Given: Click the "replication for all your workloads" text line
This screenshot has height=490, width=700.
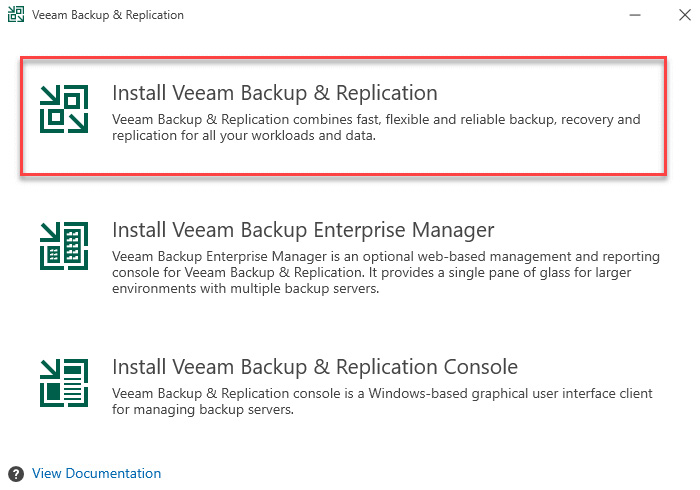Looking at the screenshot, I should tap(244, 136).
